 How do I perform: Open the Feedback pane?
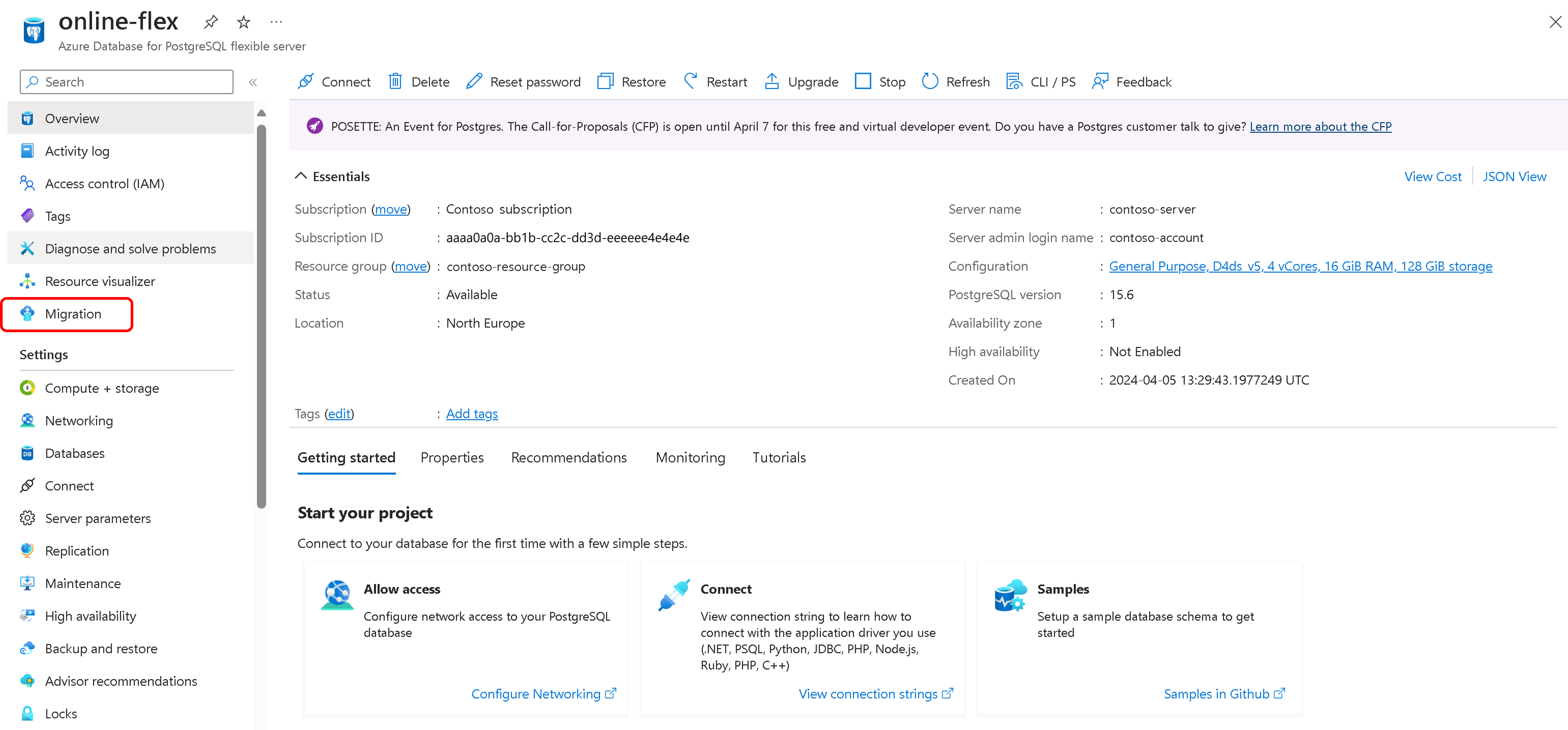tap(1131, 82)
